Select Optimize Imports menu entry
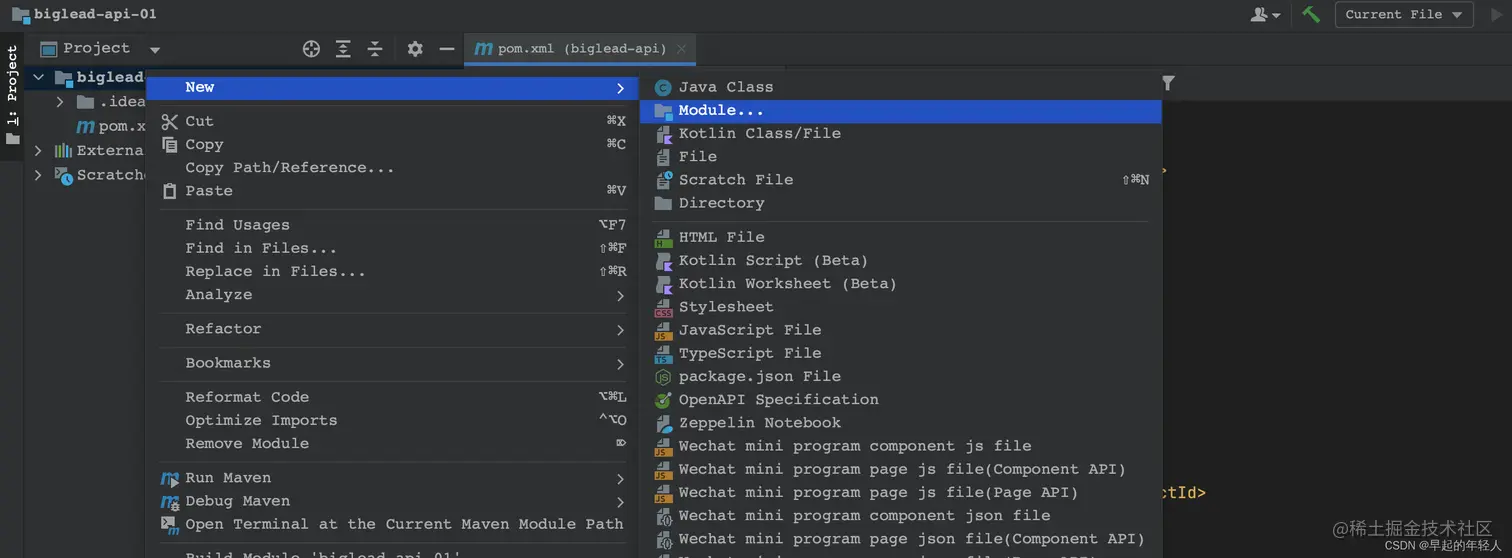Viewport: 1512px width, 558px height. 392,420
